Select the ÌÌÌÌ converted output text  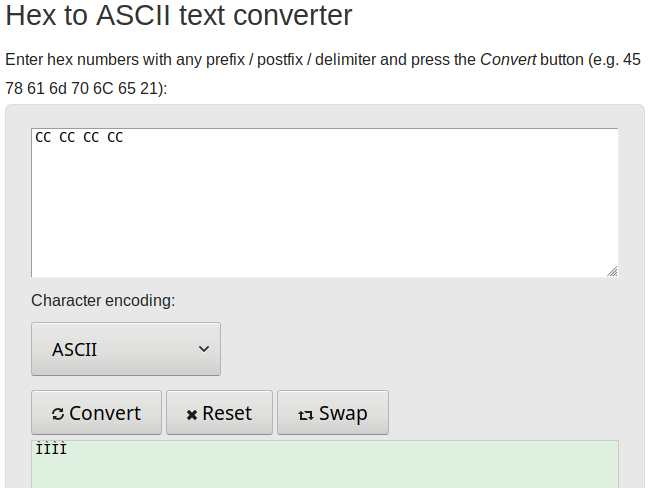point(51,448)
